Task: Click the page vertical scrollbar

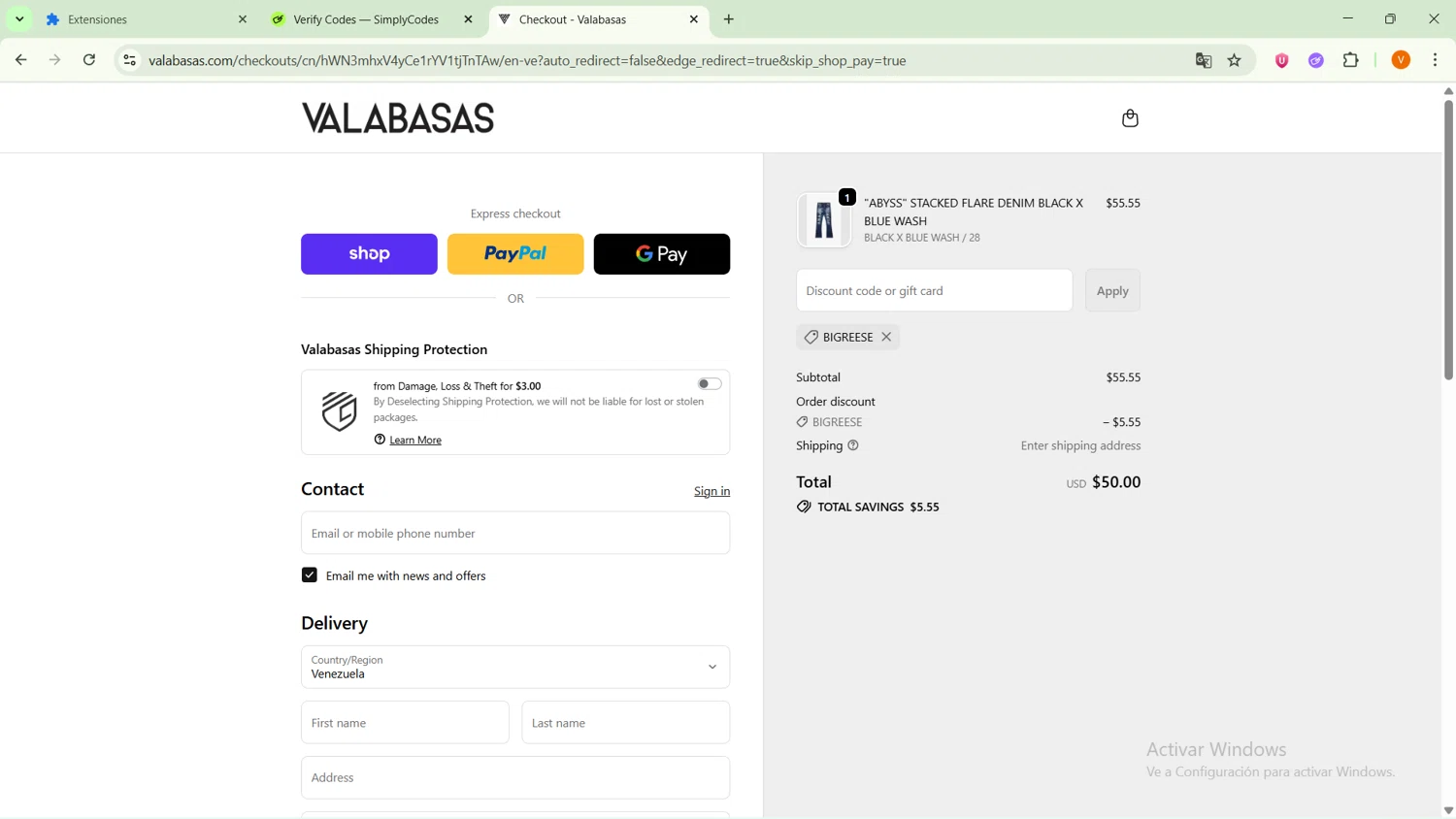Action: click(x=1448, y=238)
